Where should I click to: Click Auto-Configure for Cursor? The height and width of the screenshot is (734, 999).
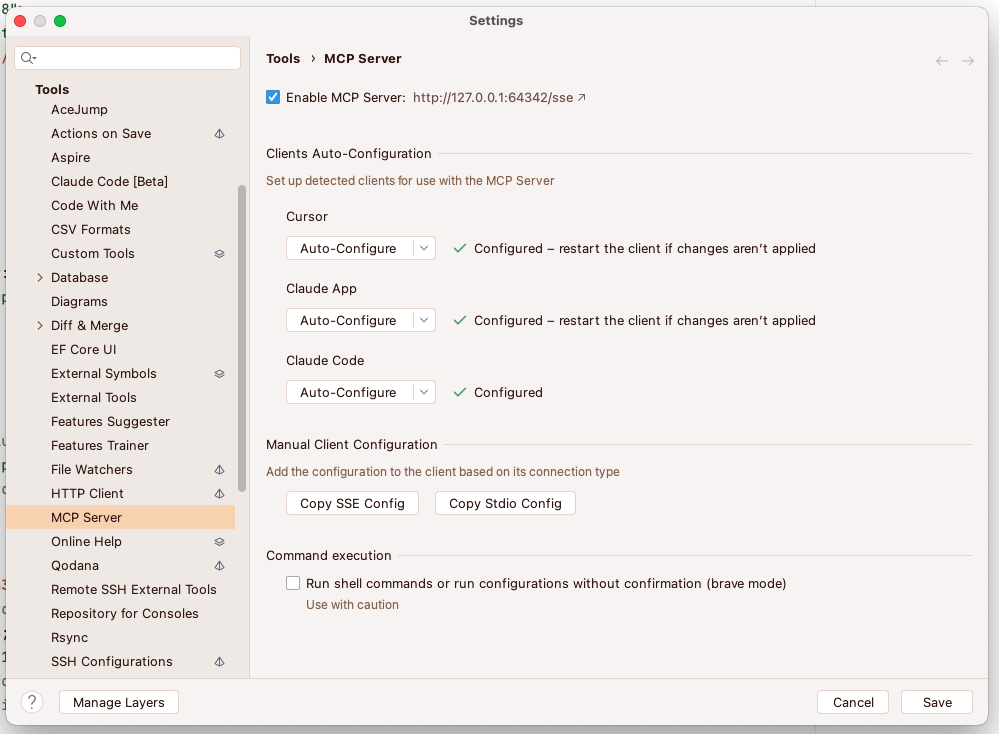click(x=349, y=248)
